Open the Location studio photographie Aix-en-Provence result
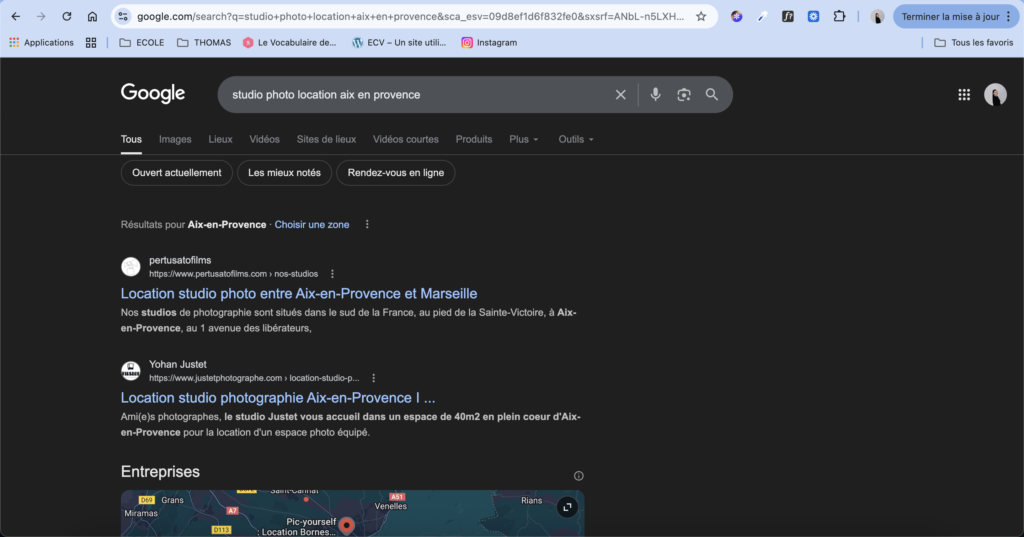 (278, 398)
